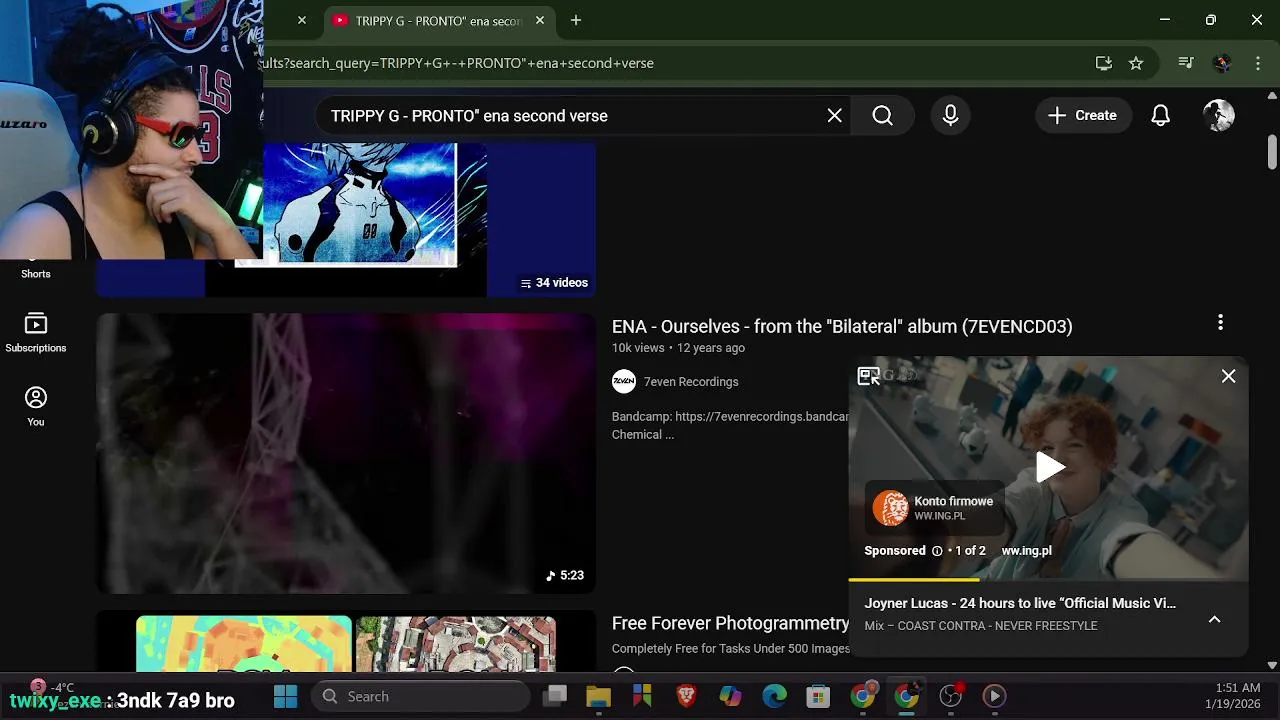Click the Bandcamp description text of ENA video

pos(730,426)
